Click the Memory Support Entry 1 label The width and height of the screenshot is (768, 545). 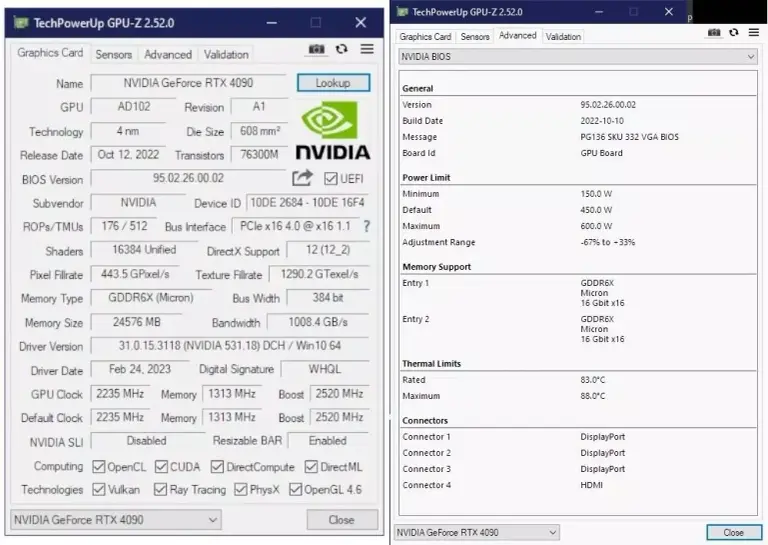415,283
